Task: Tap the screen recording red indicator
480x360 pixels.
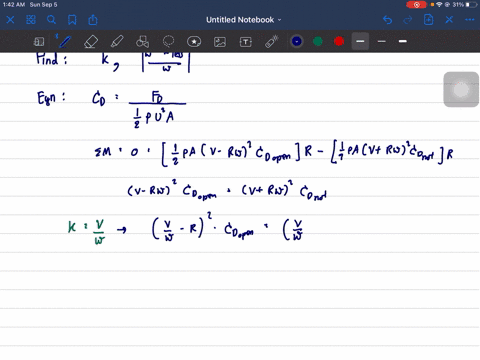Action: pos(416,5)
